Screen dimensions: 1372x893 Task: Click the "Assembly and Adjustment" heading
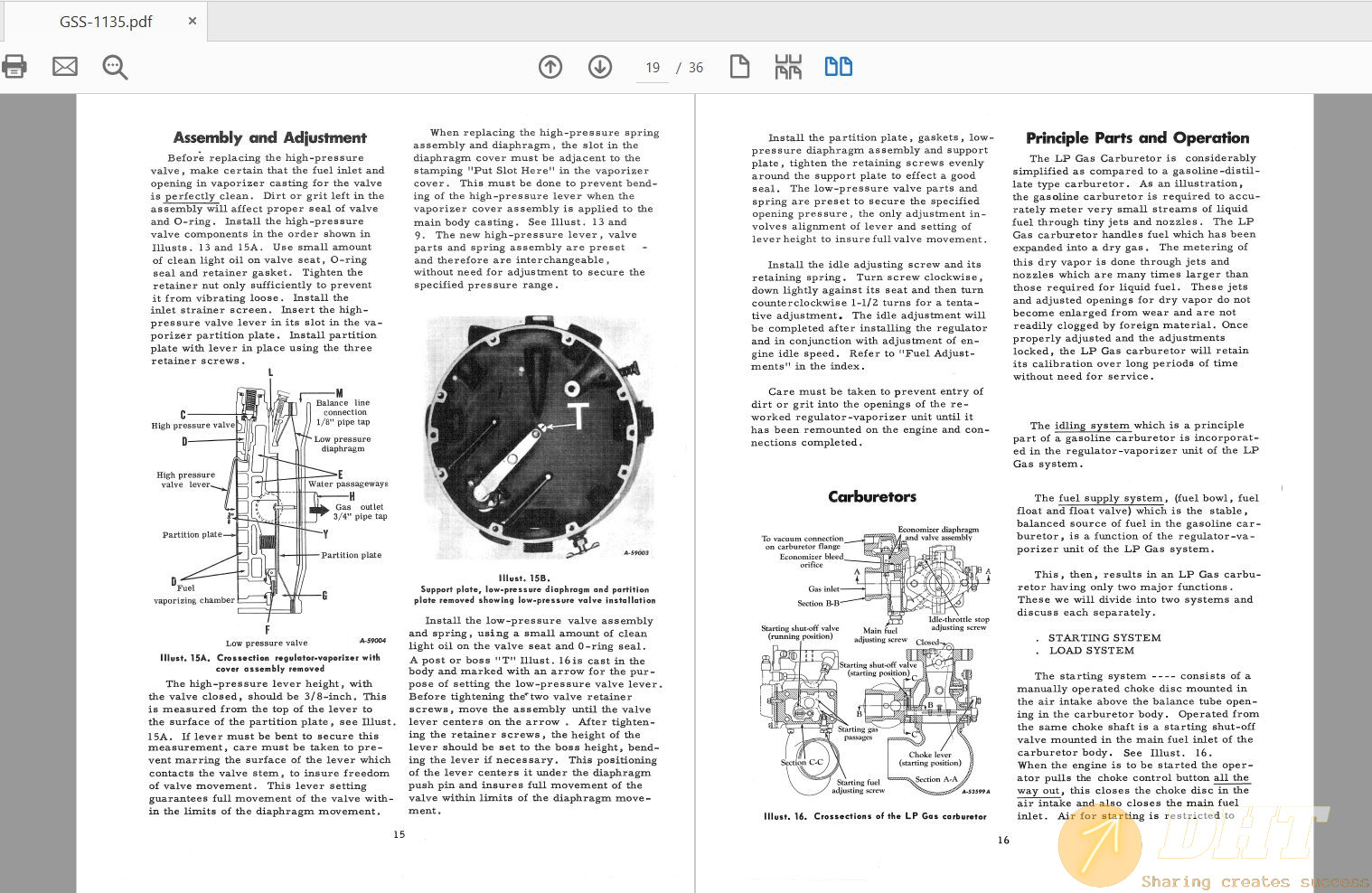[269, 137]
